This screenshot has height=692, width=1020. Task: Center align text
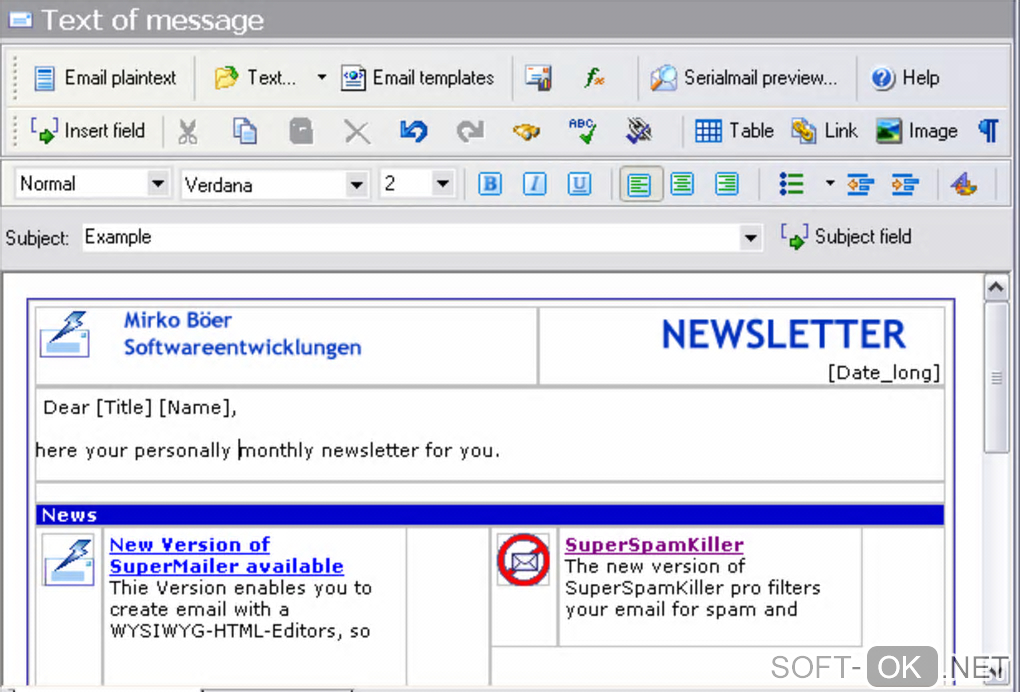682,184
